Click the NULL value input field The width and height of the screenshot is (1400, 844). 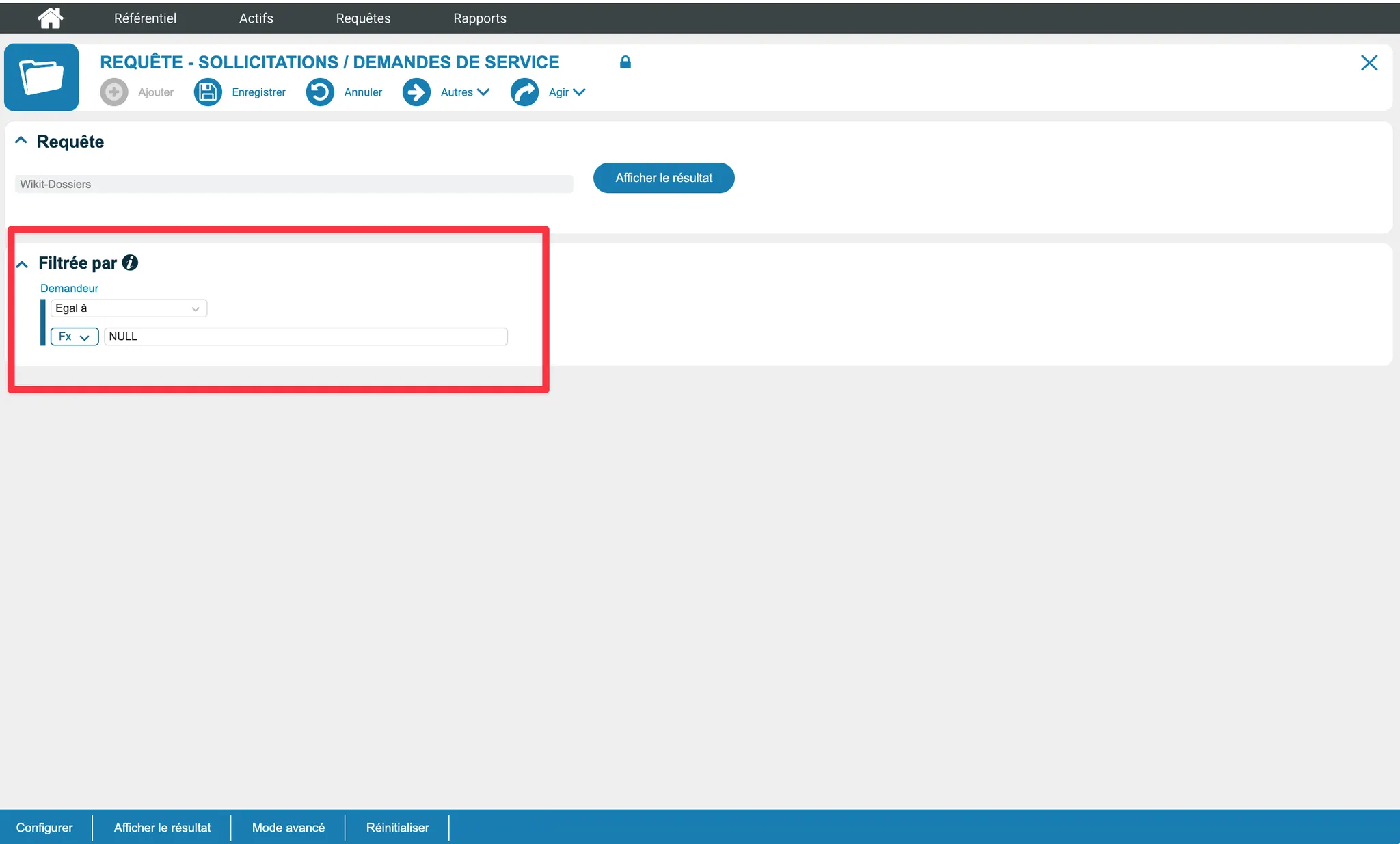pos(306,337)
